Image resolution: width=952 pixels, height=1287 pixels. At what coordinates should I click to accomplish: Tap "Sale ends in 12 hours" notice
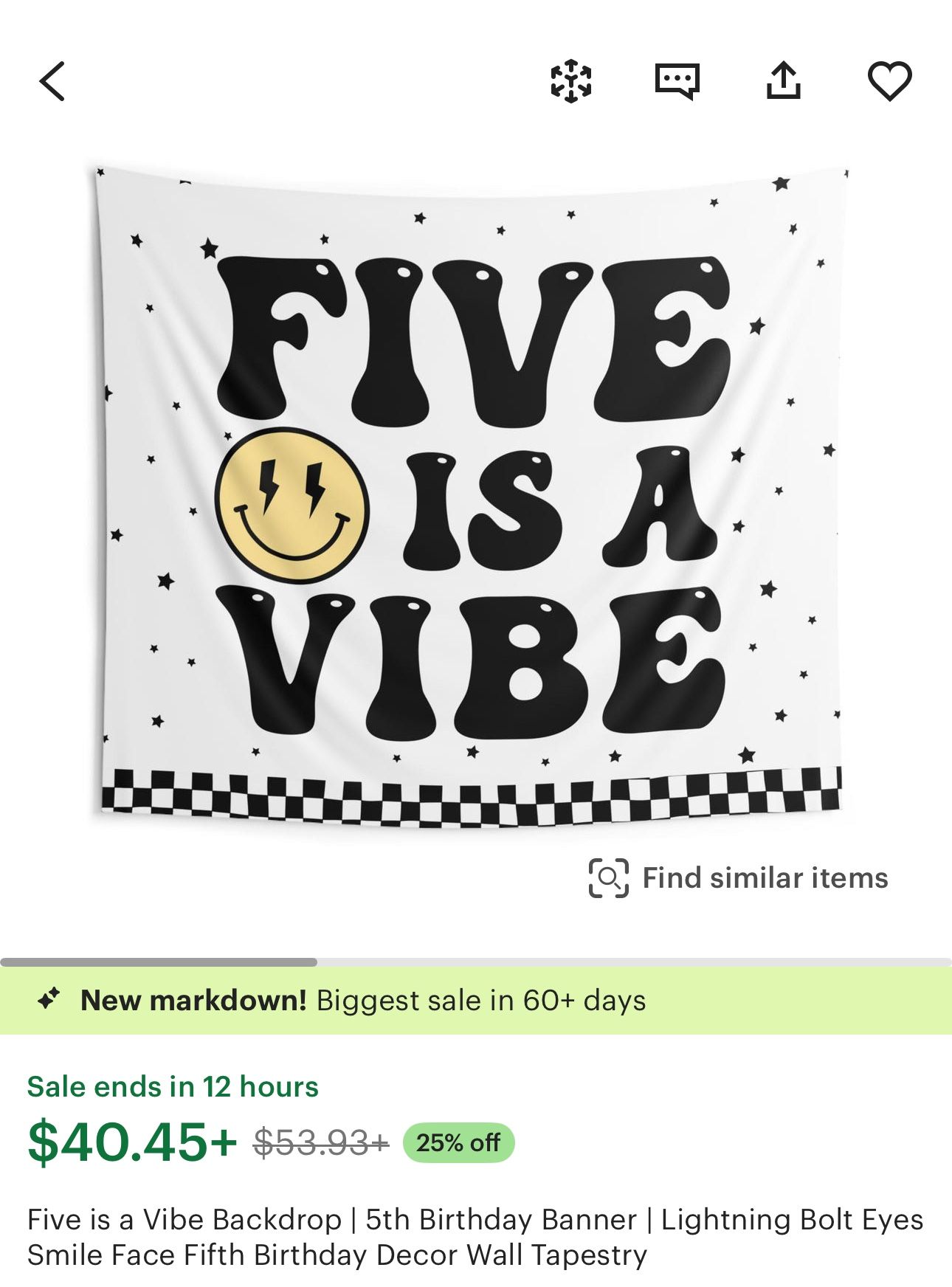click(173, 1087)
